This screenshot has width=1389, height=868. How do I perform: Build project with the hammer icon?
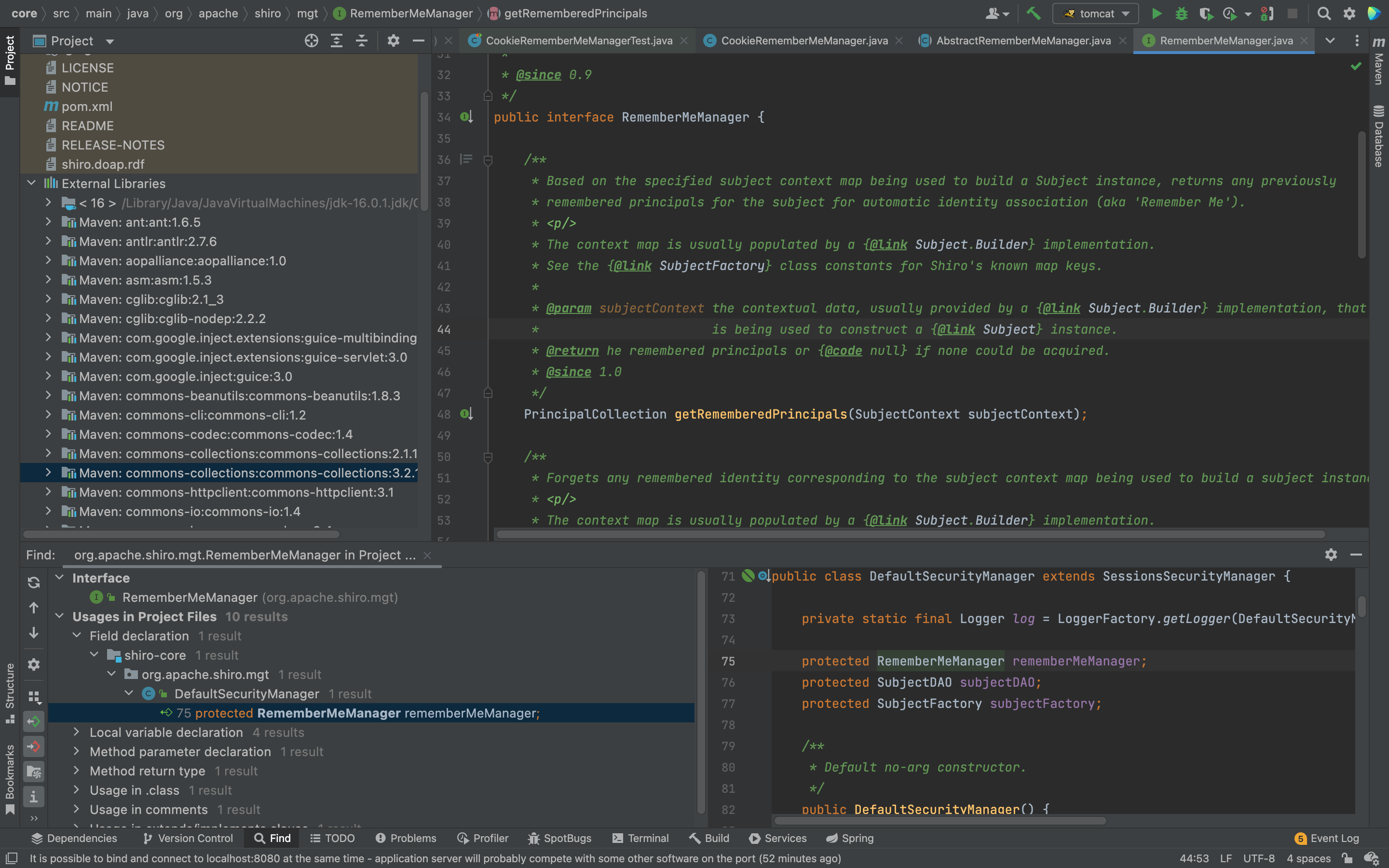point(1034,13)
